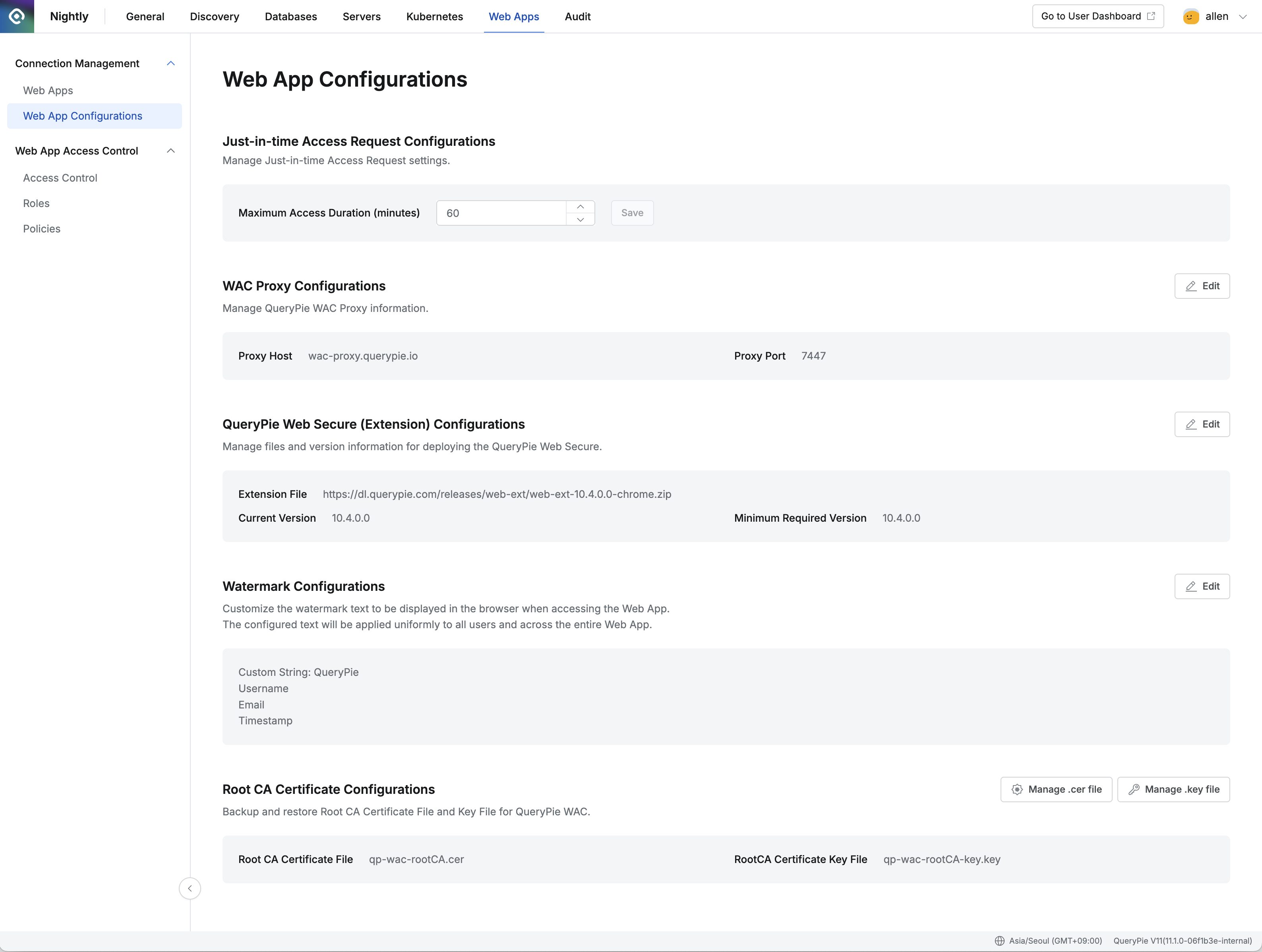Open the Databases tab

tap(291, 17)
